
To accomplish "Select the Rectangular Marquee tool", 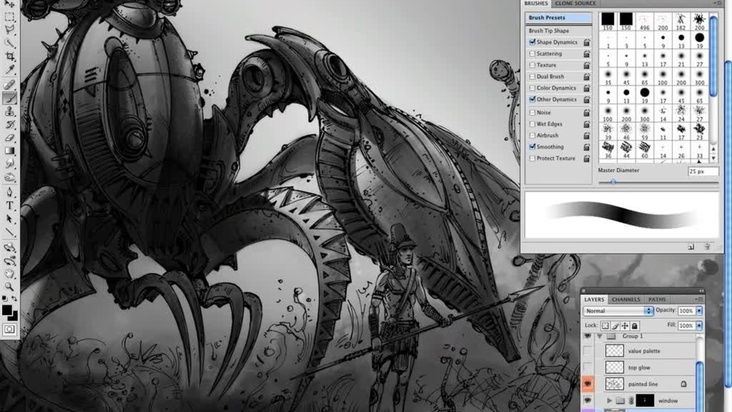I will [x=9, y=17].
